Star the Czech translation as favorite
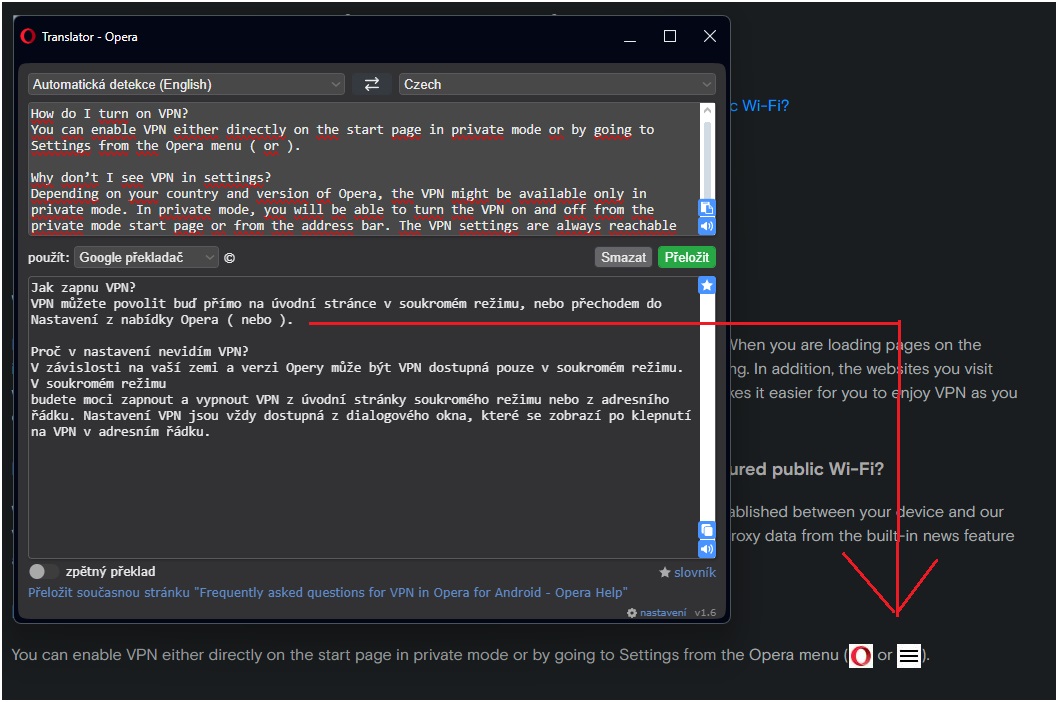 706,286
